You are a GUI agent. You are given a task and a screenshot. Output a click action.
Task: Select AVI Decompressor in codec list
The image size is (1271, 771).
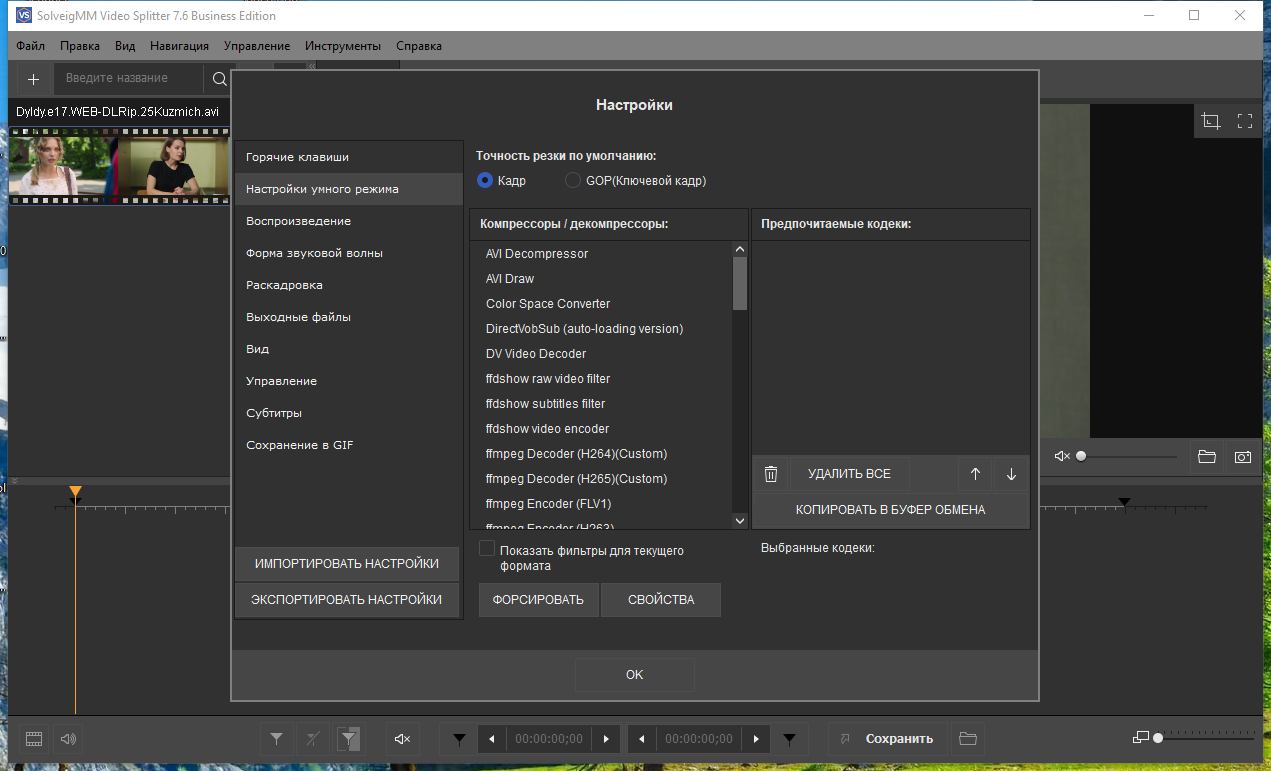point(601,254)
